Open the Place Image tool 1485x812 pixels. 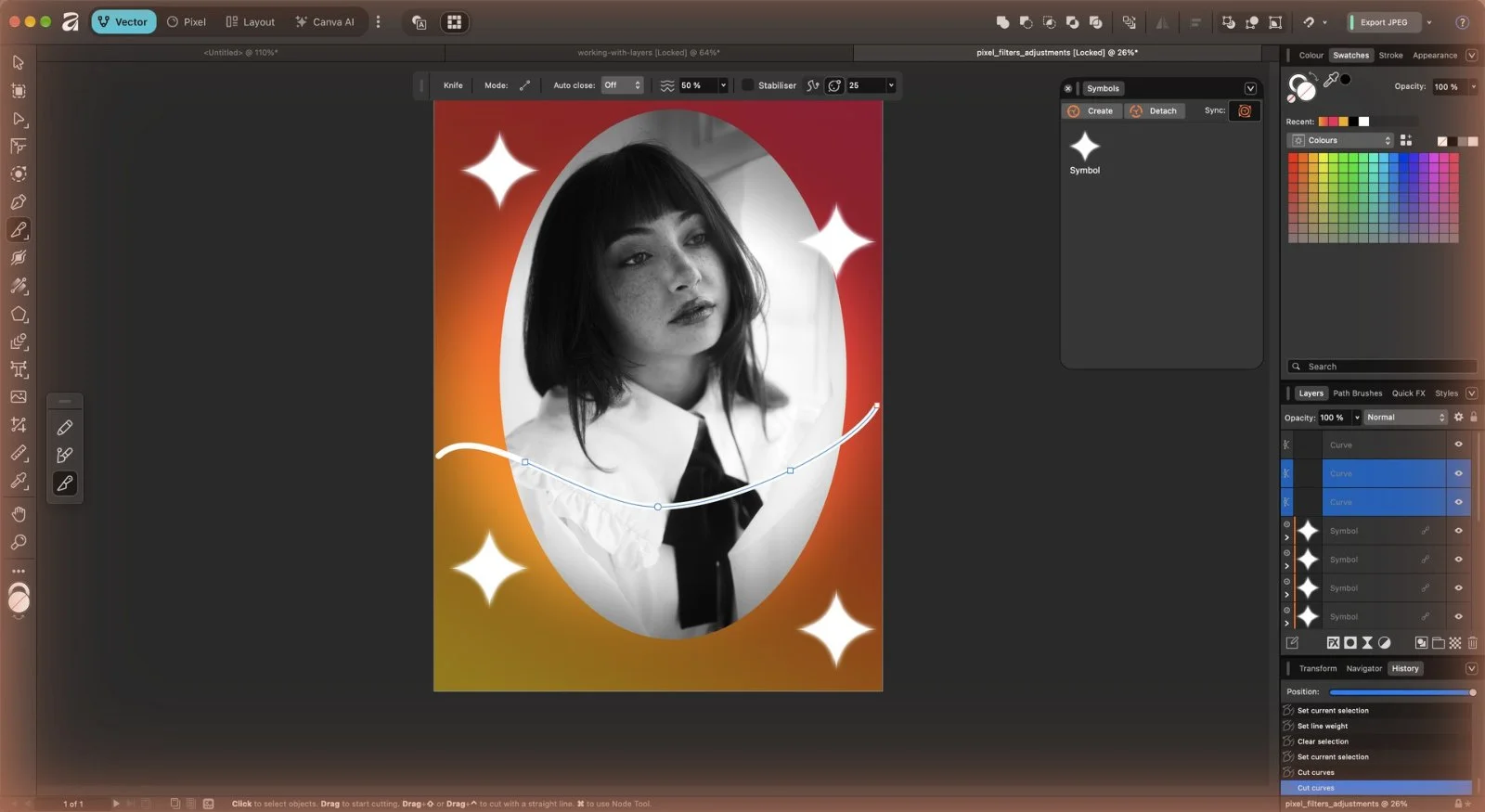pos(18,396)
